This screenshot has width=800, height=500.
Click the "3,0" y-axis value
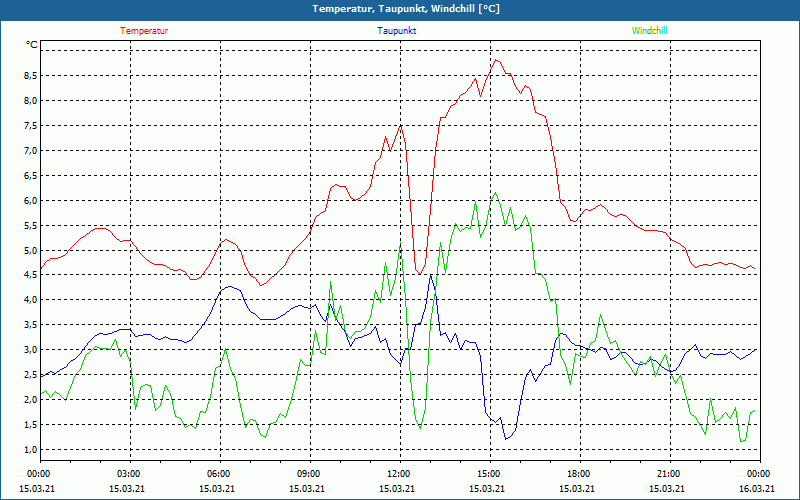click(32, 349)
